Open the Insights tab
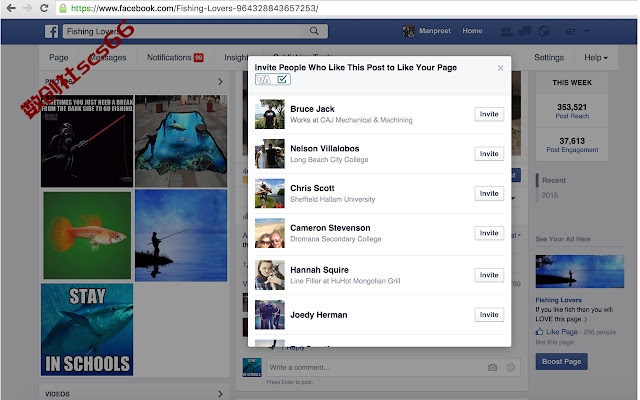The image size is (640, 400). point(236,58)
